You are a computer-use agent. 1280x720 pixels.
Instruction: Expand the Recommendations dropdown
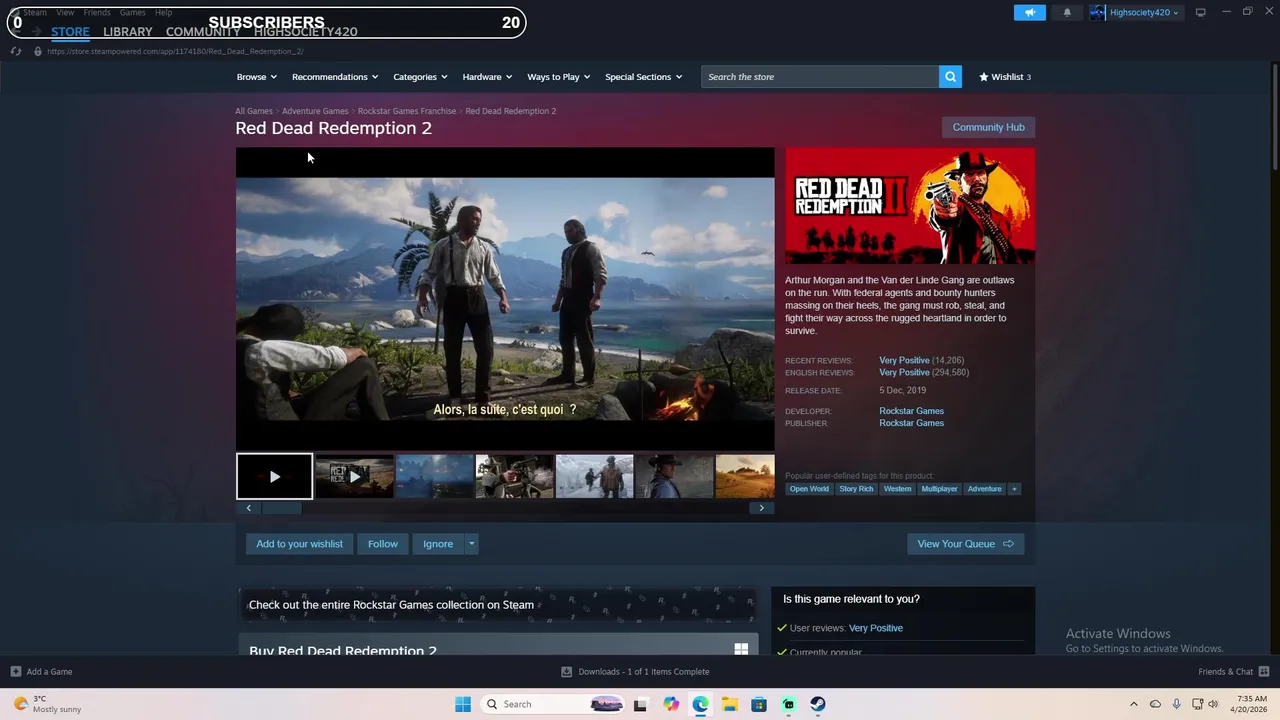coord(335,77)
